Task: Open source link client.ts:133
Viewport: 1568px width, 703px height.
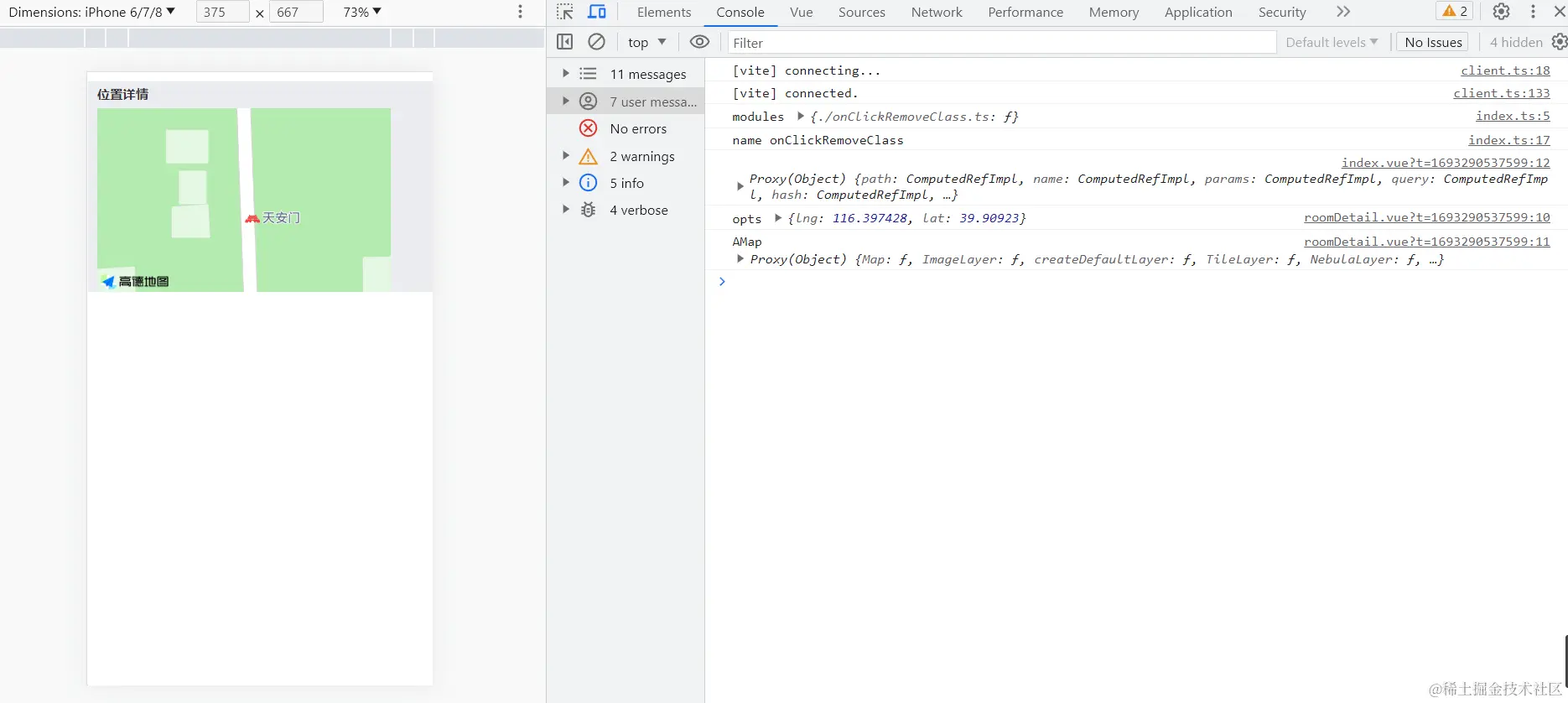Action: 1502,93
